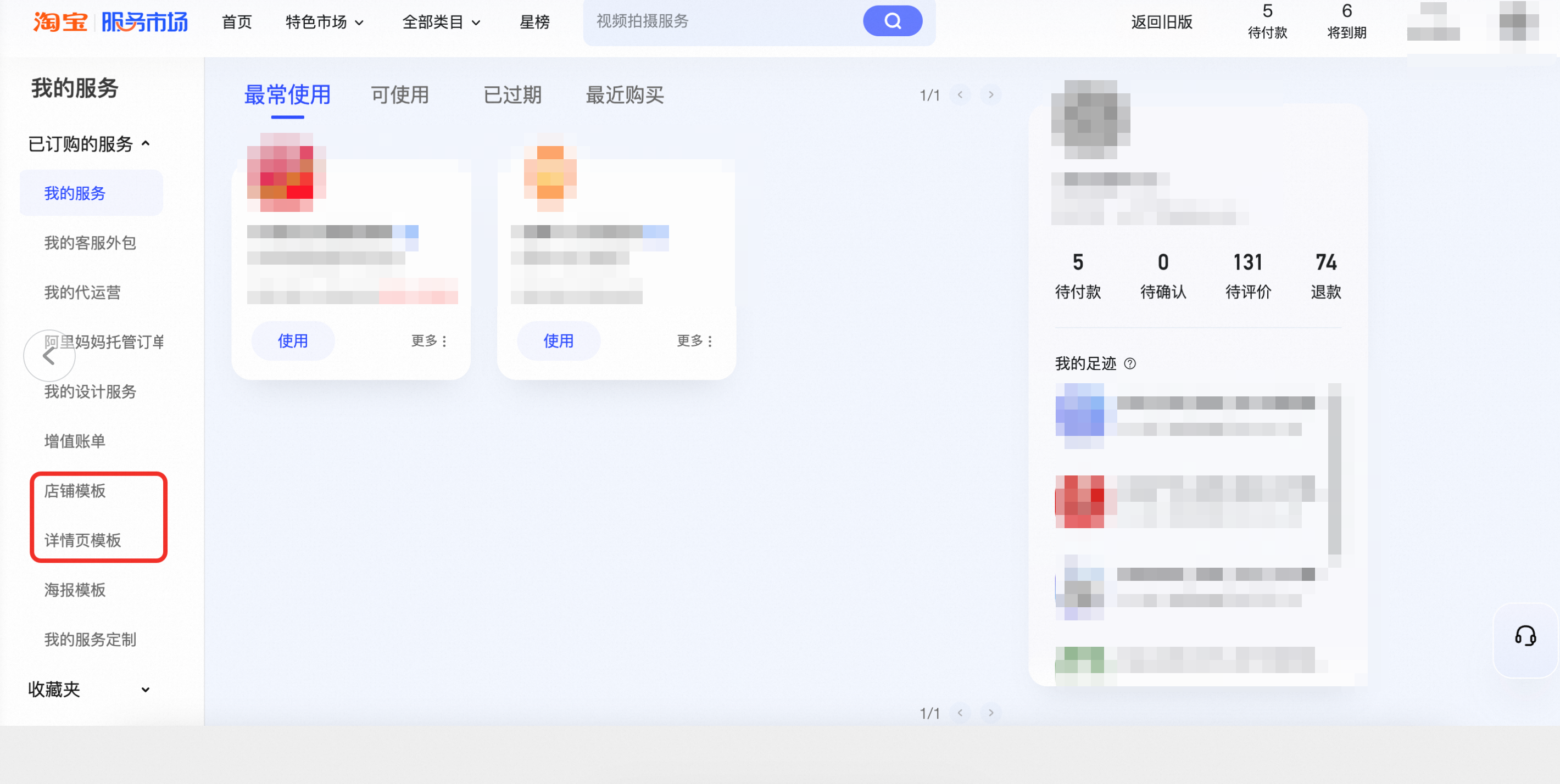Expand the 收藏夹 section

coord(89,690)
